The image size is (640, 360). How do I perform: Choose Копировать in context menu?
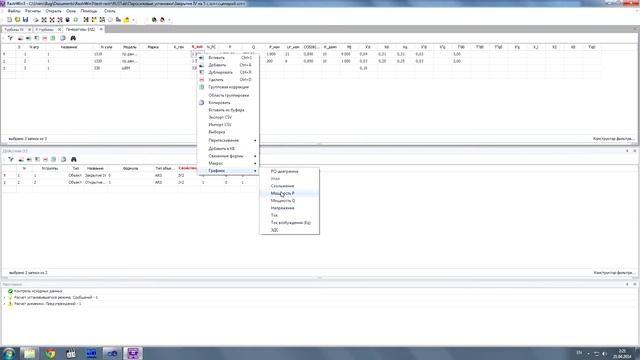click(x=228, y=102)
